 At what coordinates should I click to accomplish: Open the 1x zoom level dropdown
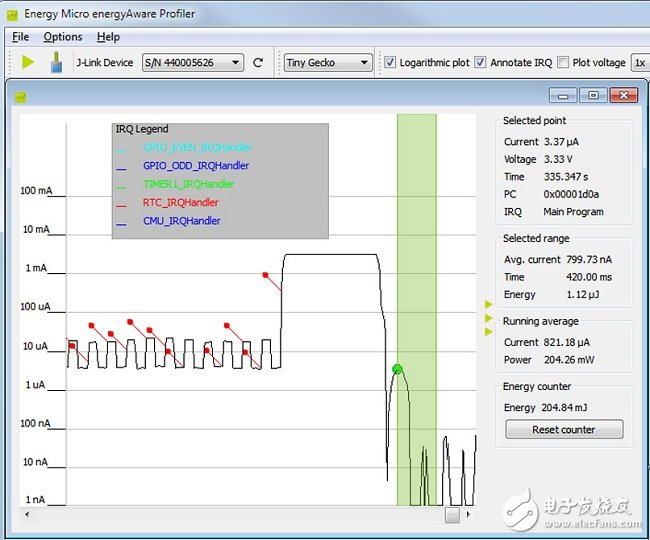pyautogui.click(x=640, y=62)
